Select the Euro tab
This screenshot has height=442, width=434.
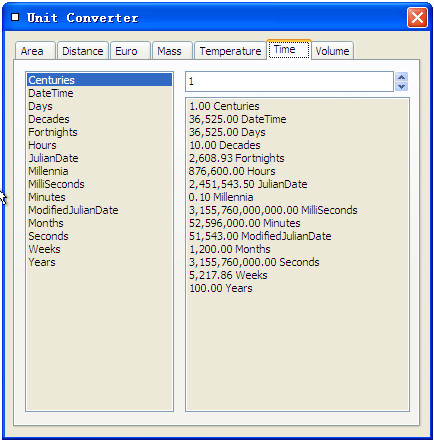pyautogui.click(x=130, y=51)
